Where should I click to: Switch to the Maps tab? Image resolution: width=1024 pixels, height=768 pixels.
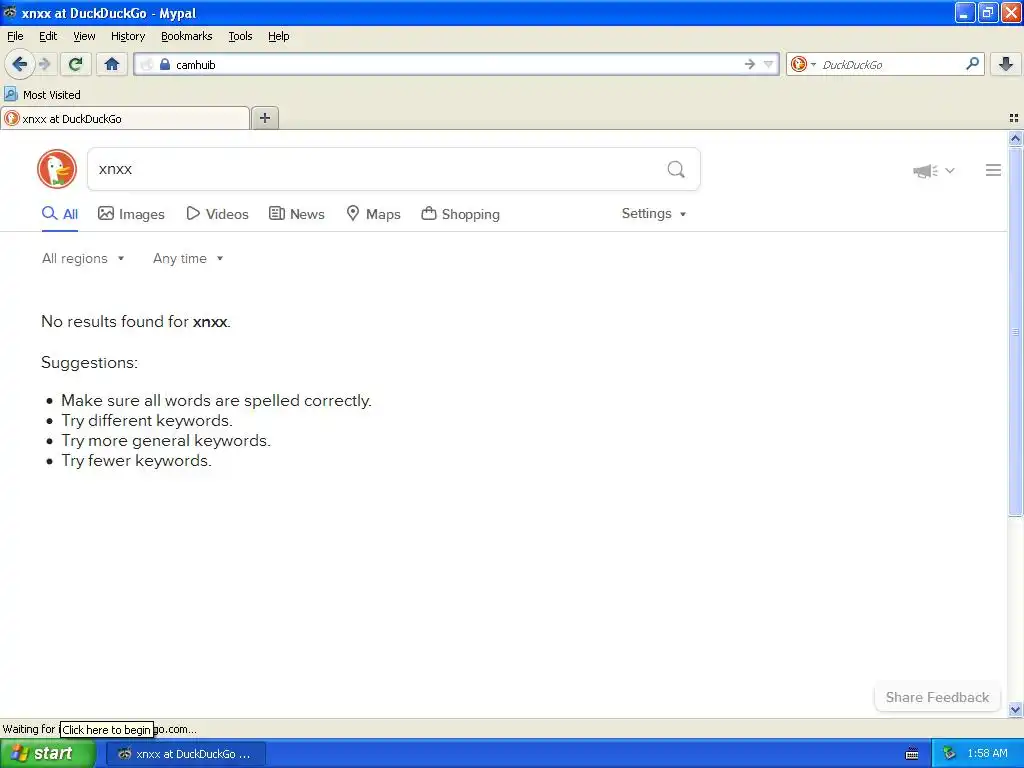click(374, 214)
